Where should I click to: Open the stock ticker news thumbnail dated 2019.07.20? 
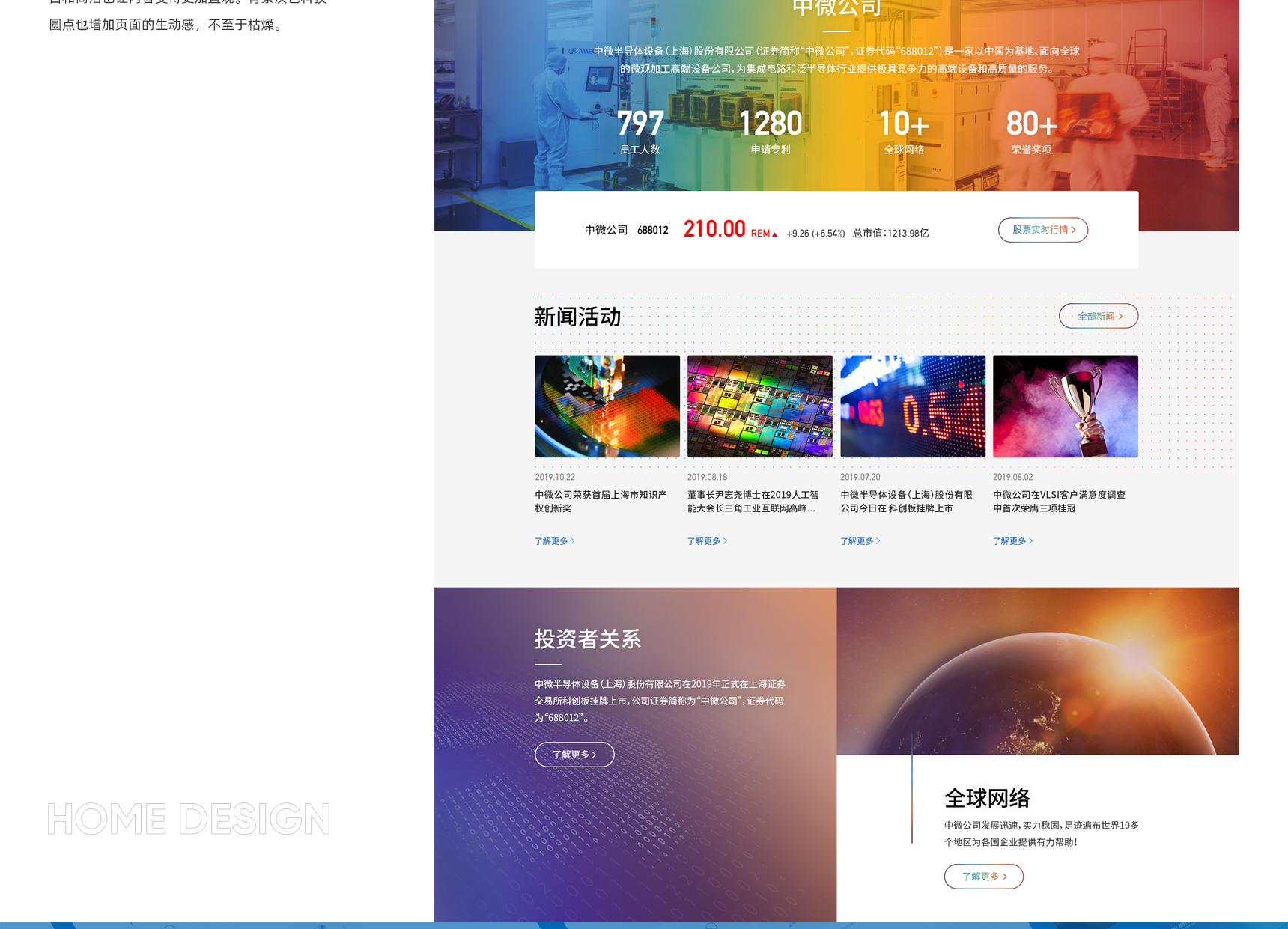pos(913,406)
